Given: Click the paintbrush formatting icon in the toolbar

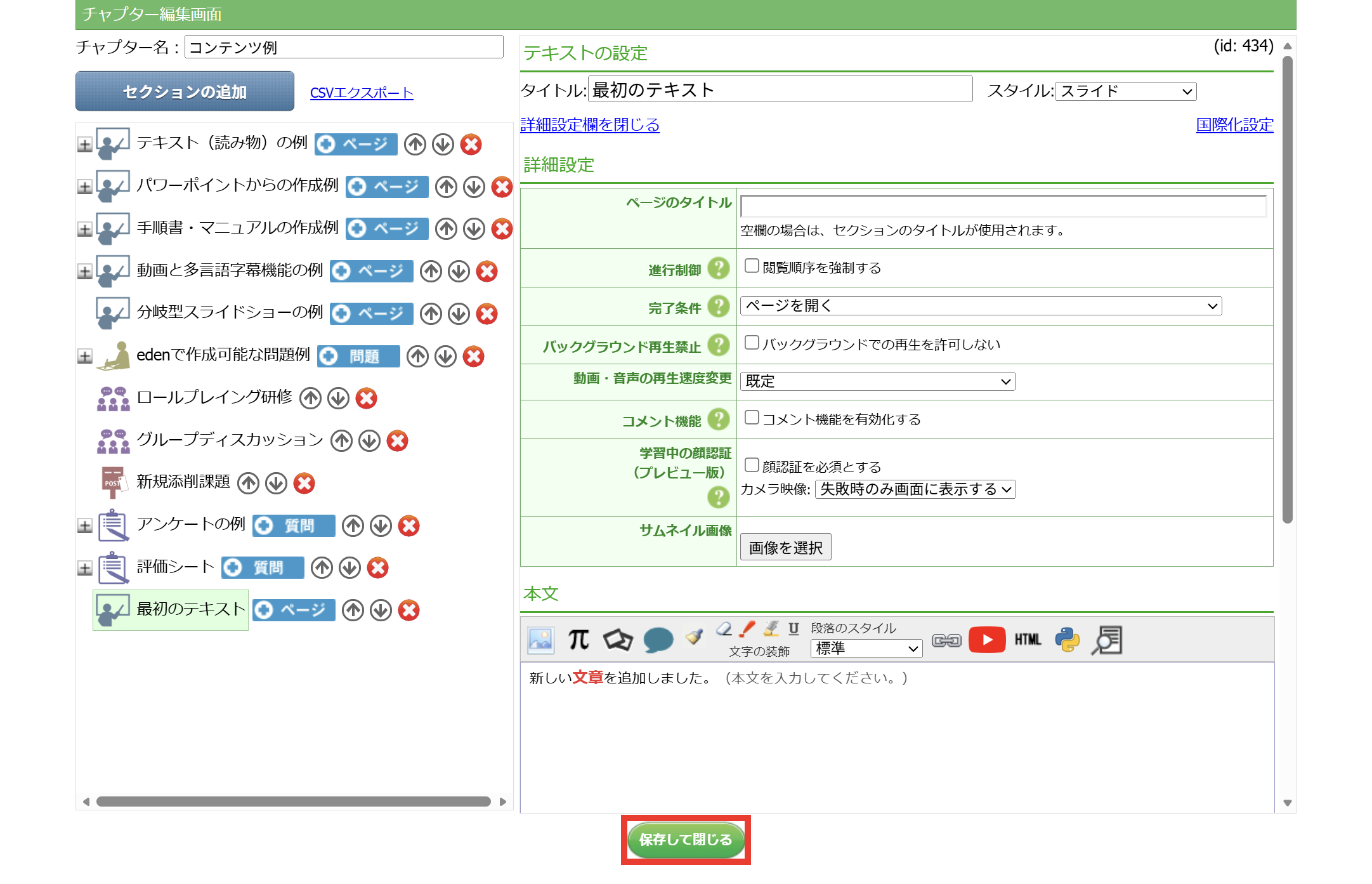Looking at the screenshot, I should (695, 637).
